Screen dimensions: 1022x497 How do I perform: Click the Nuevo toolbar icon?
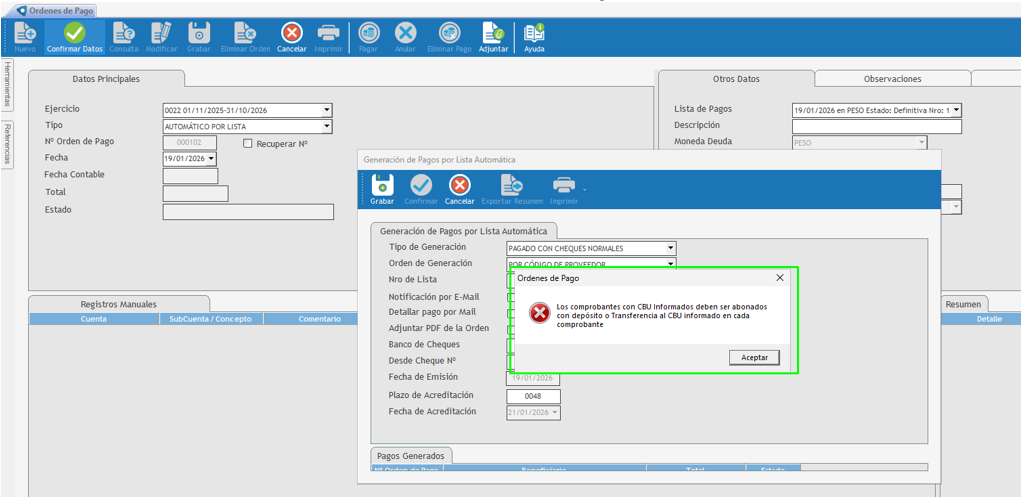click(x=25, y=36)
